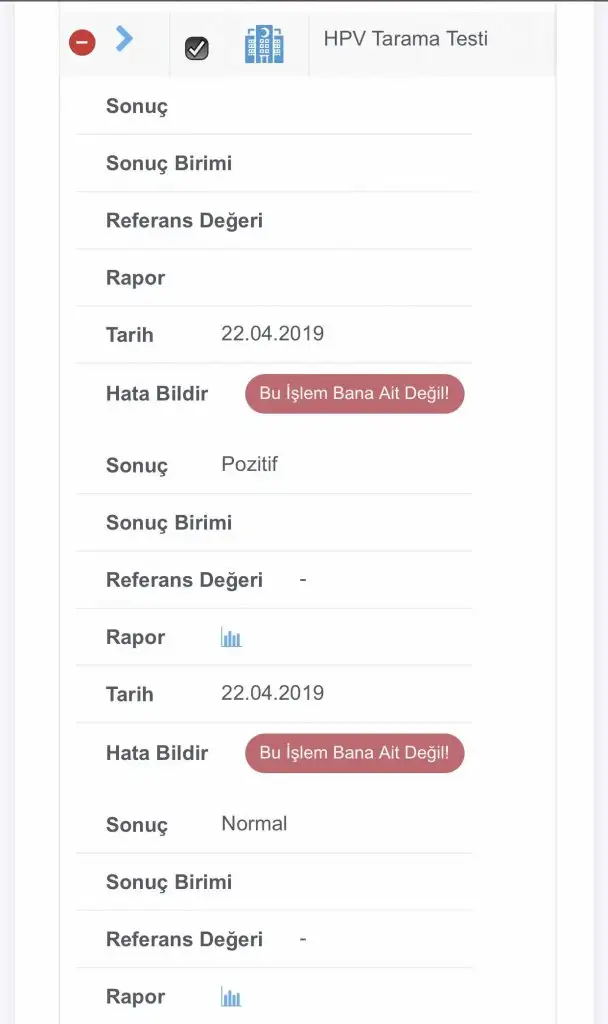
Task: Expand row using the blue chevron arrow
Action: point(124,39)
